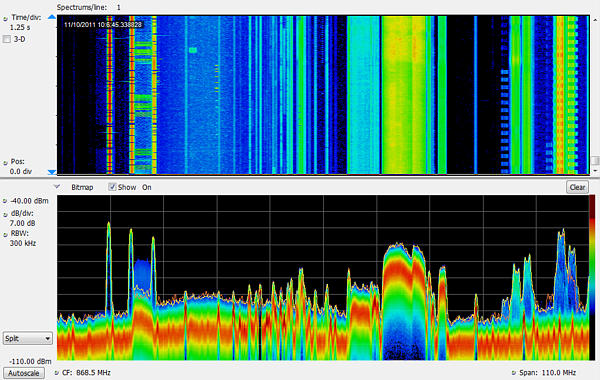Expand the trace selector arrow beside Bitmap
600x380 pixels.
pyautogui.click(x=57, y=187)
